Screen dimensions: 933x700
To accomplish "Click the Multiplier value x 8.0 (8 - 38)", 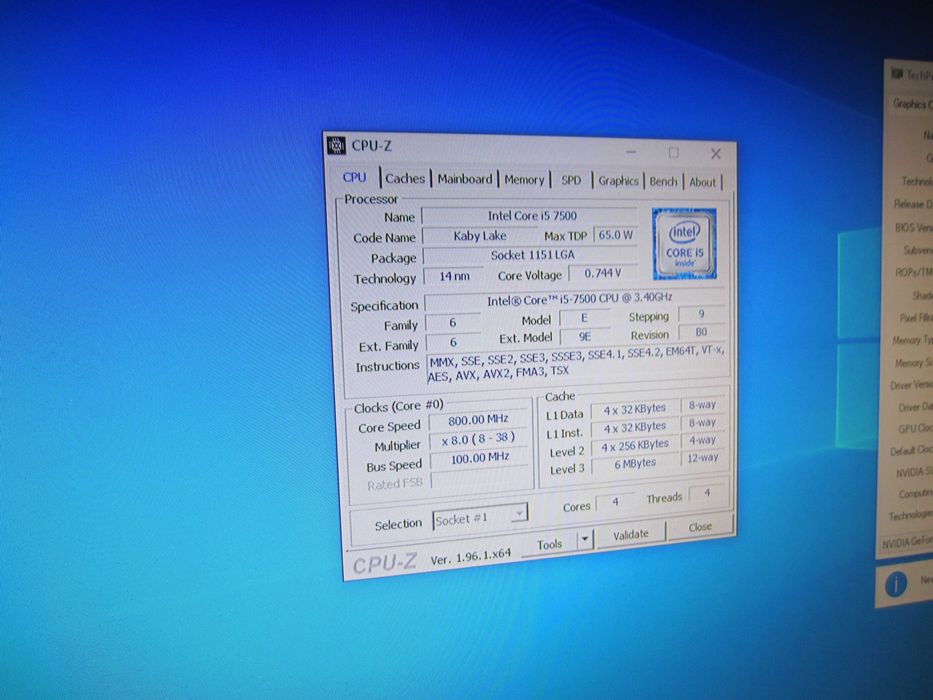I will [x=478, y=439].
